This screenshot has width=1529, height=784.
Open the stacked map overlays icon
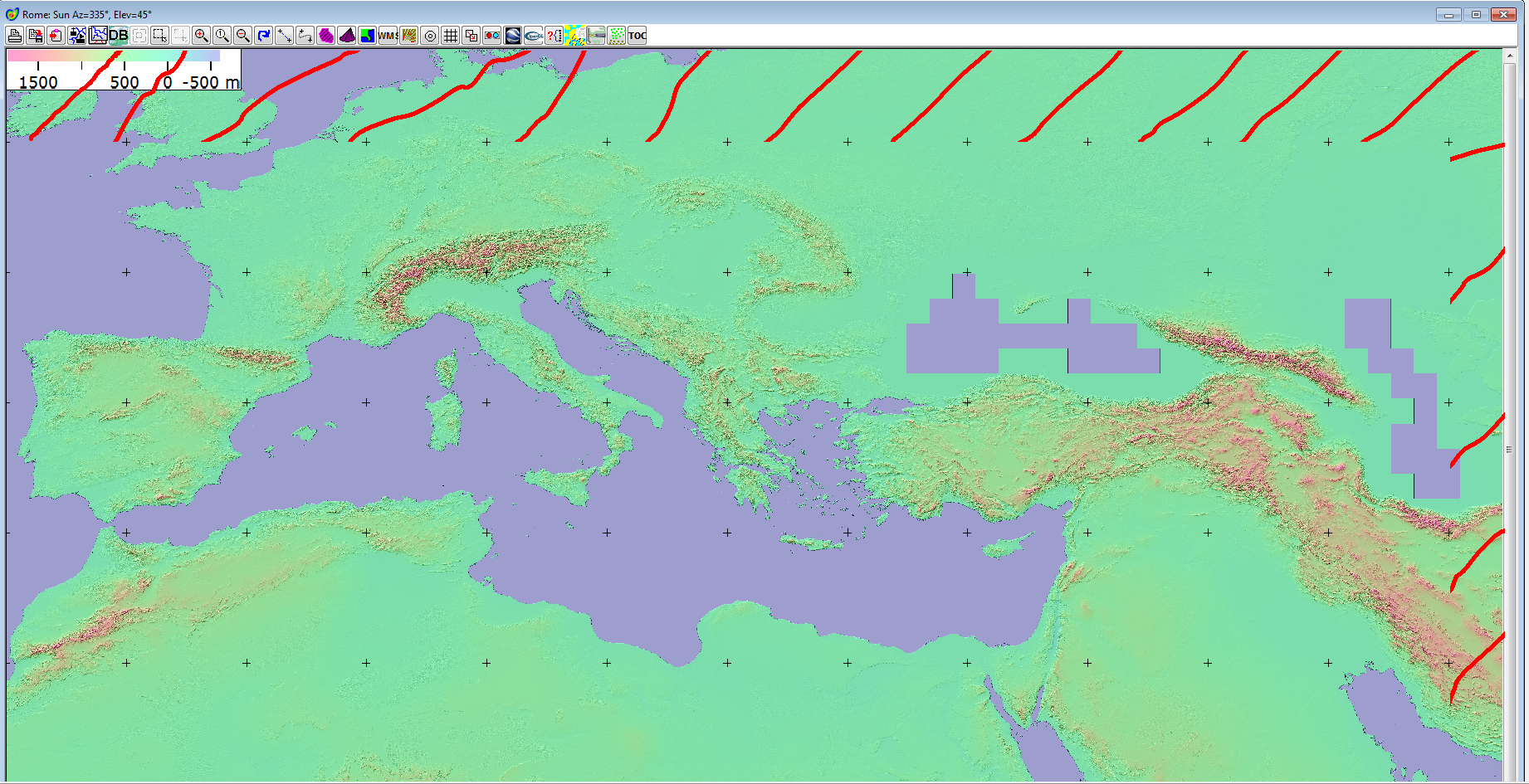pos(98,36)
